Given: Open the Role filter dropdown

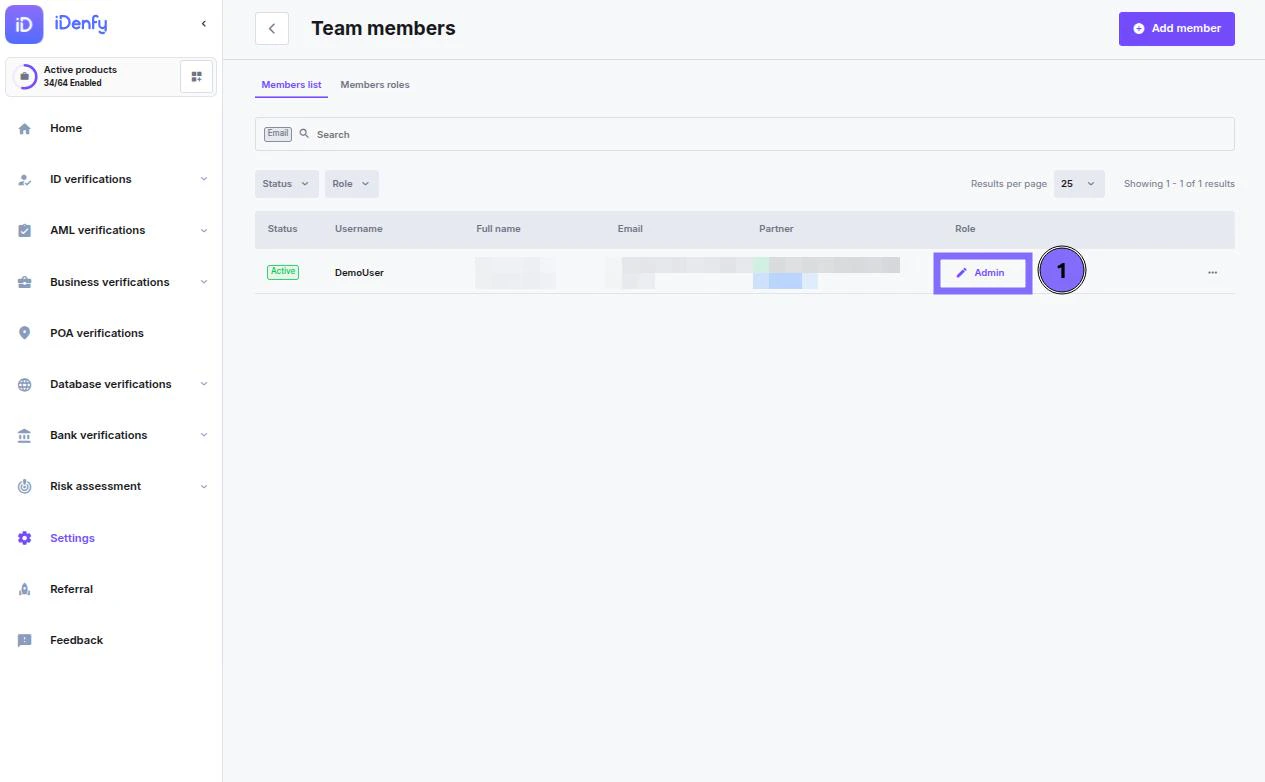Looking at the screenshot, I should (x=351, y=184).
